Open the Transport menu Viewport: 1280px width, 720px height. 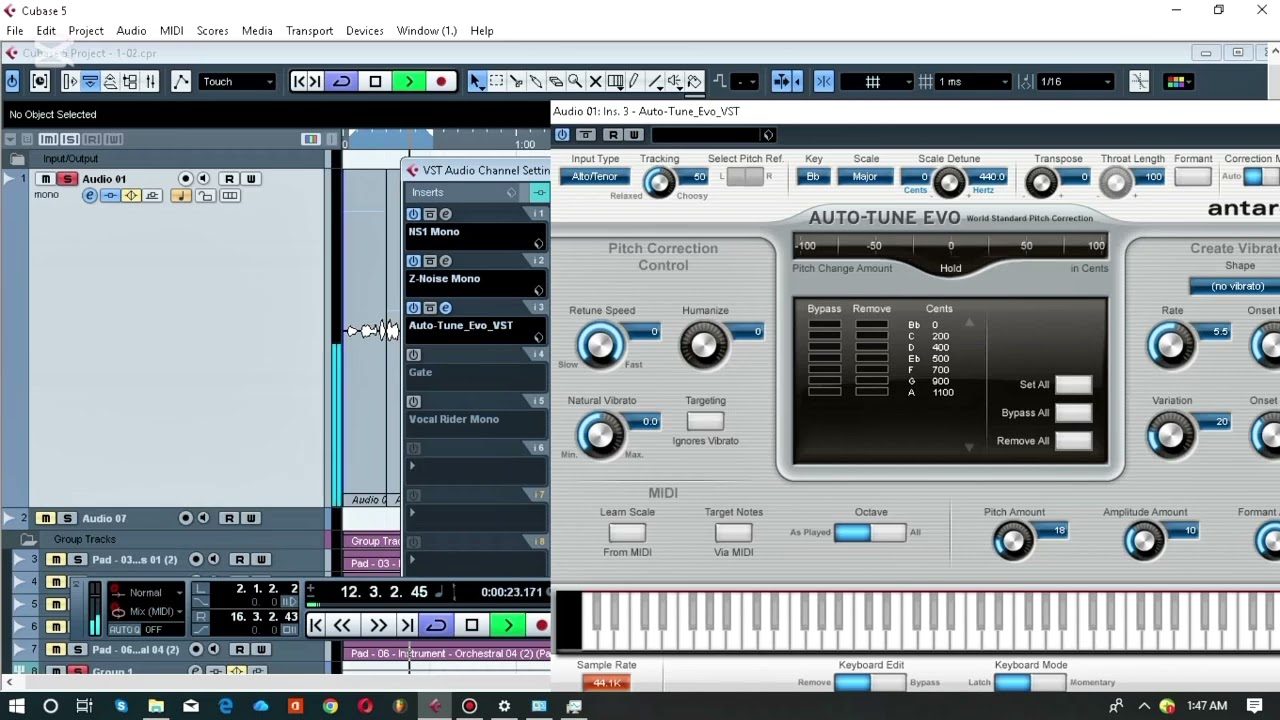[x=310, y=31]
